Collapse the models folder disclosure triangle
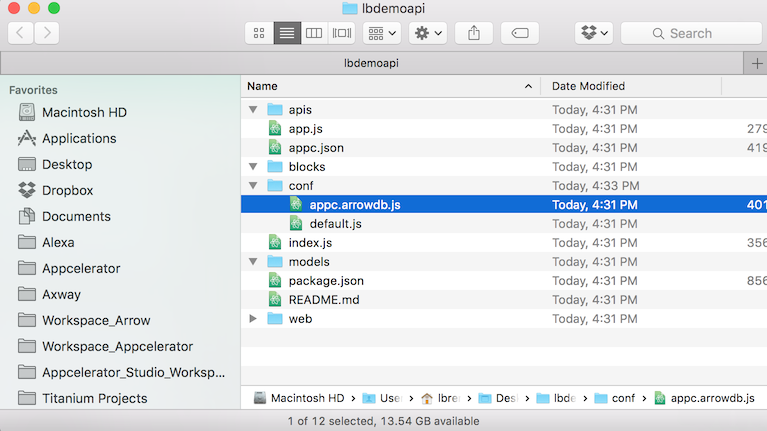 click(253, 262)
